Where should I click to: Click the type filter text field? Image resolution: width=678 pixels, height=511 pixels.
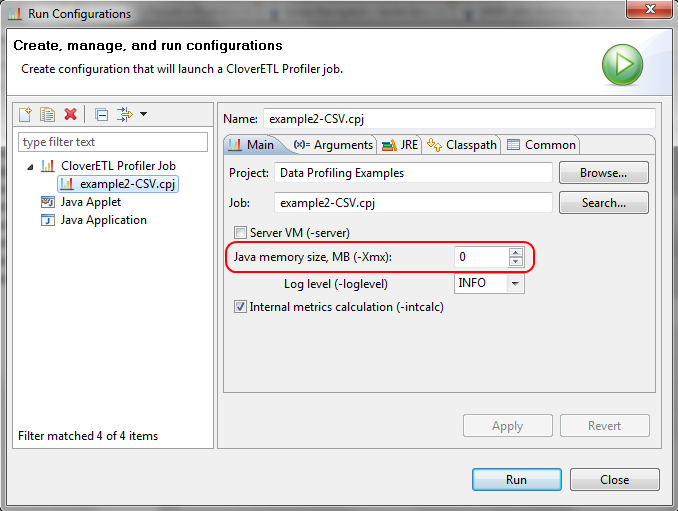click(x=113, y=142)
